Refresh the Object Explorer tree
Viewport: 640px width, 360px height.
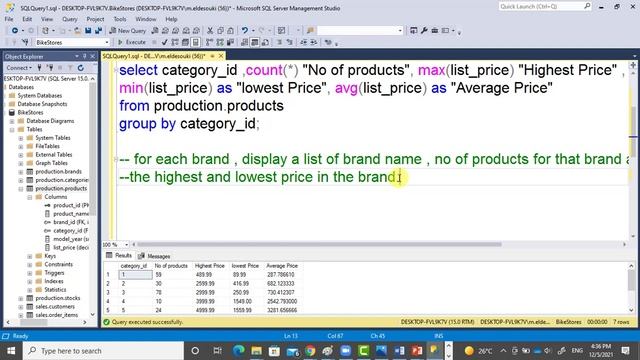pyautogui.click(x=81, y=68)
